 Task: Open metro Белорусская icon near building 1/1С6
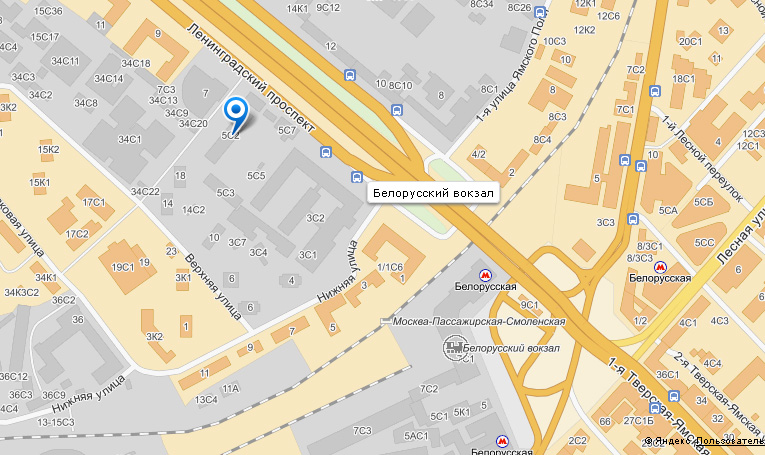tap(485, 275)
